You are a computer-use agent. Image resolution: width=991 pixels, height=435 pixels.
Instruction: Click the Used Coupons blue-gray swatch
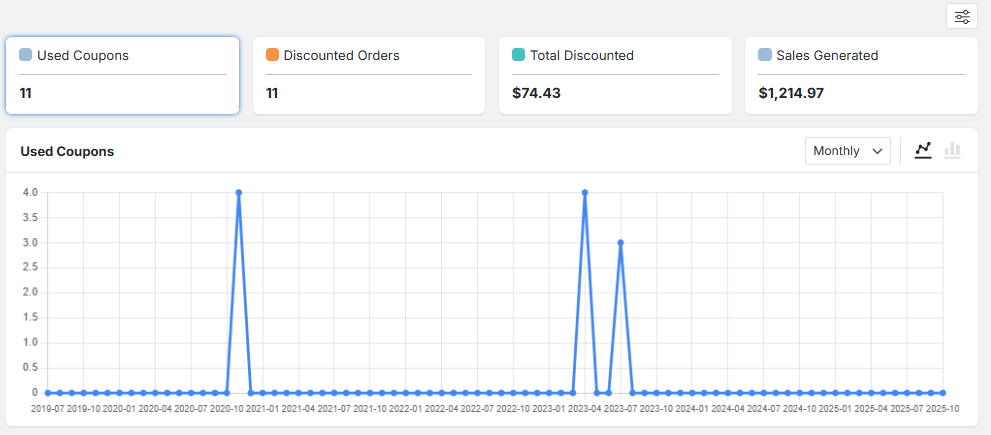click(26, 56)
